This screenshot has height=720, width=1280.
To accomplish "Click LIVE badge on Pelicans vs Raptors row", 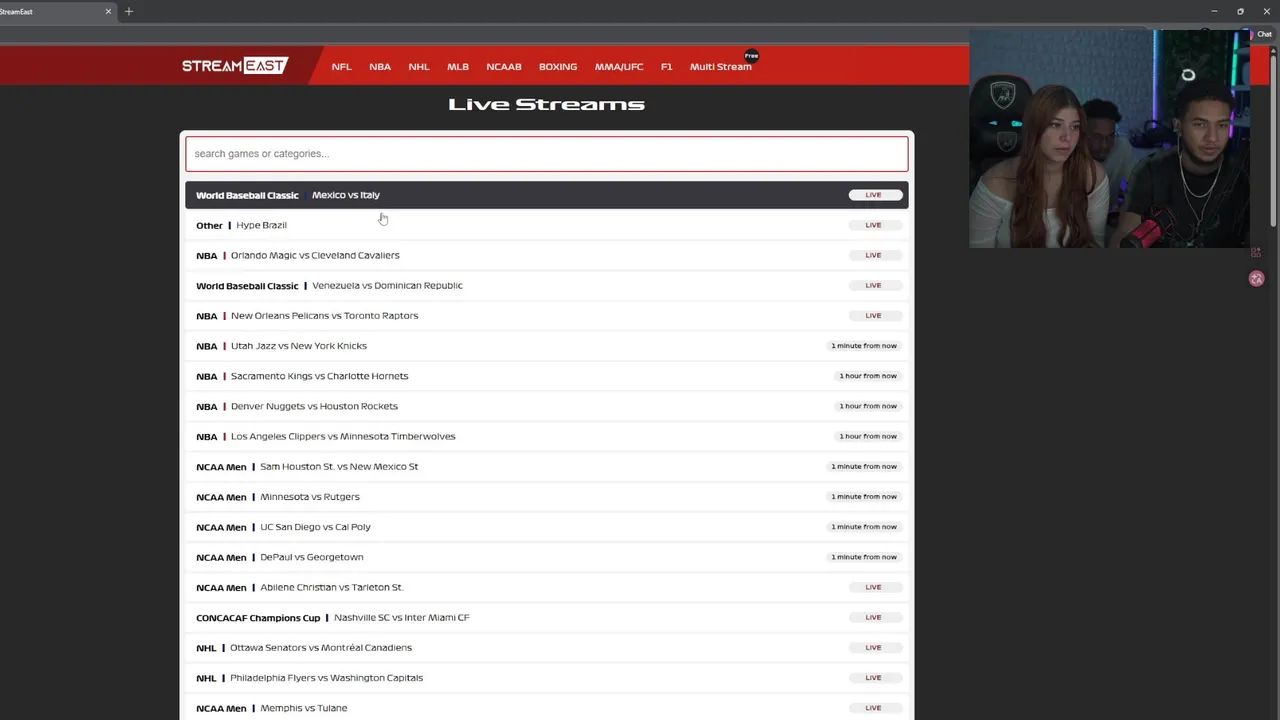I will [x=875, y=315].
